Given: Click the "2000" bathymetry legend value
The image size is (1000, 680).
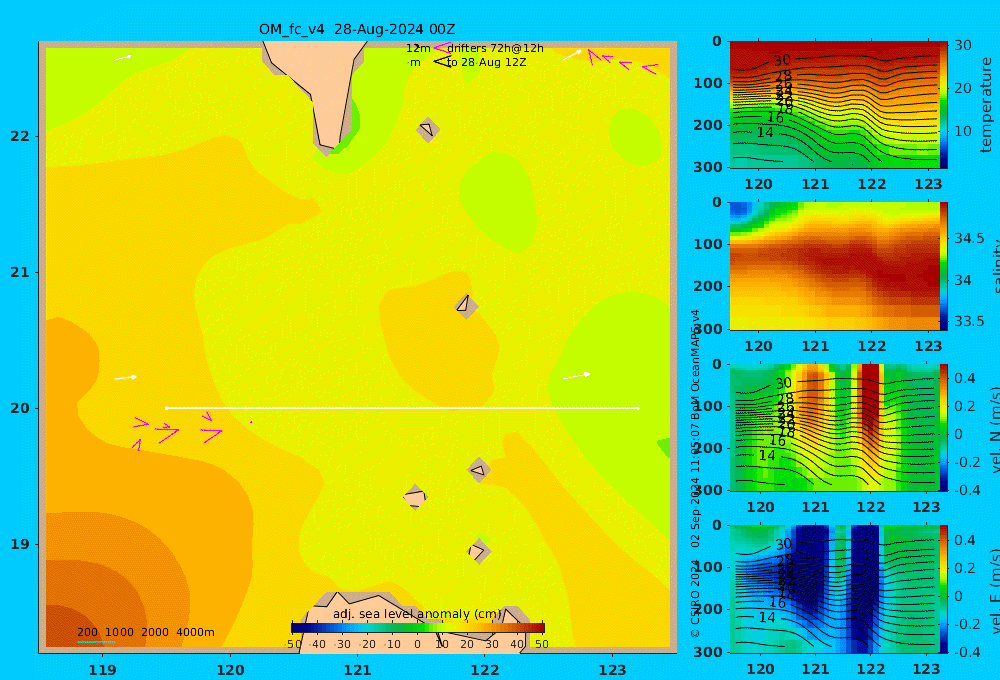Looking at the screenshot, I should [x=155, y=632].
